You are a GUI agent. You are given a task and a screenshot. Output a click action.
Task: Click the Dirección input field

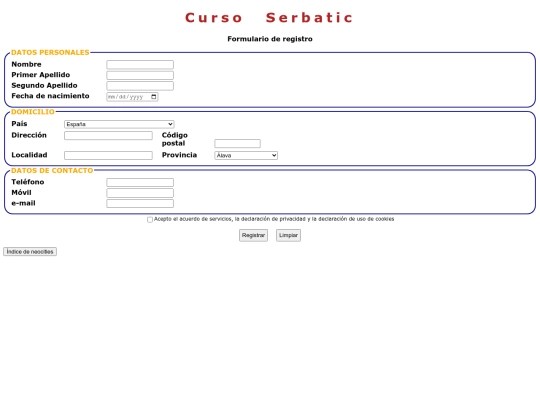point(108,135)
